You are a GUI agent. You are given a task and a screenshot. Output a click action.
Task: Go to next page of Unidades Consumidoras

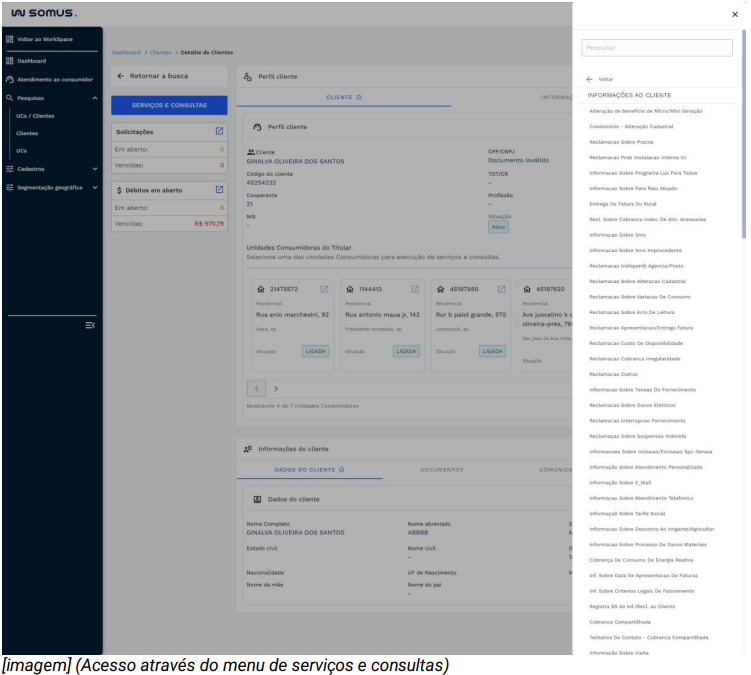(276, 388)
